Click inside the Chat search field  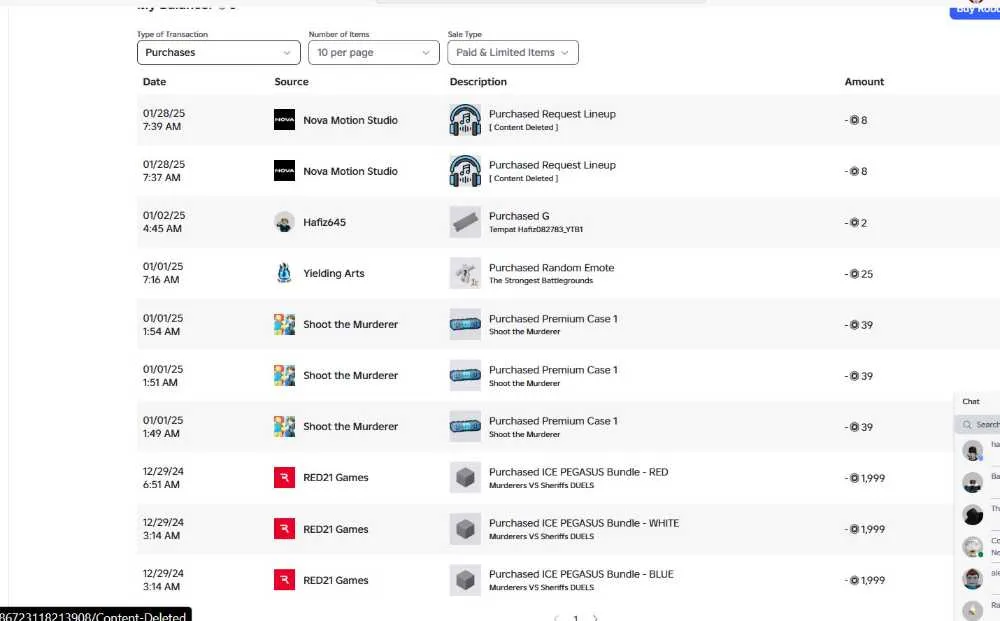tap(980, 424)
